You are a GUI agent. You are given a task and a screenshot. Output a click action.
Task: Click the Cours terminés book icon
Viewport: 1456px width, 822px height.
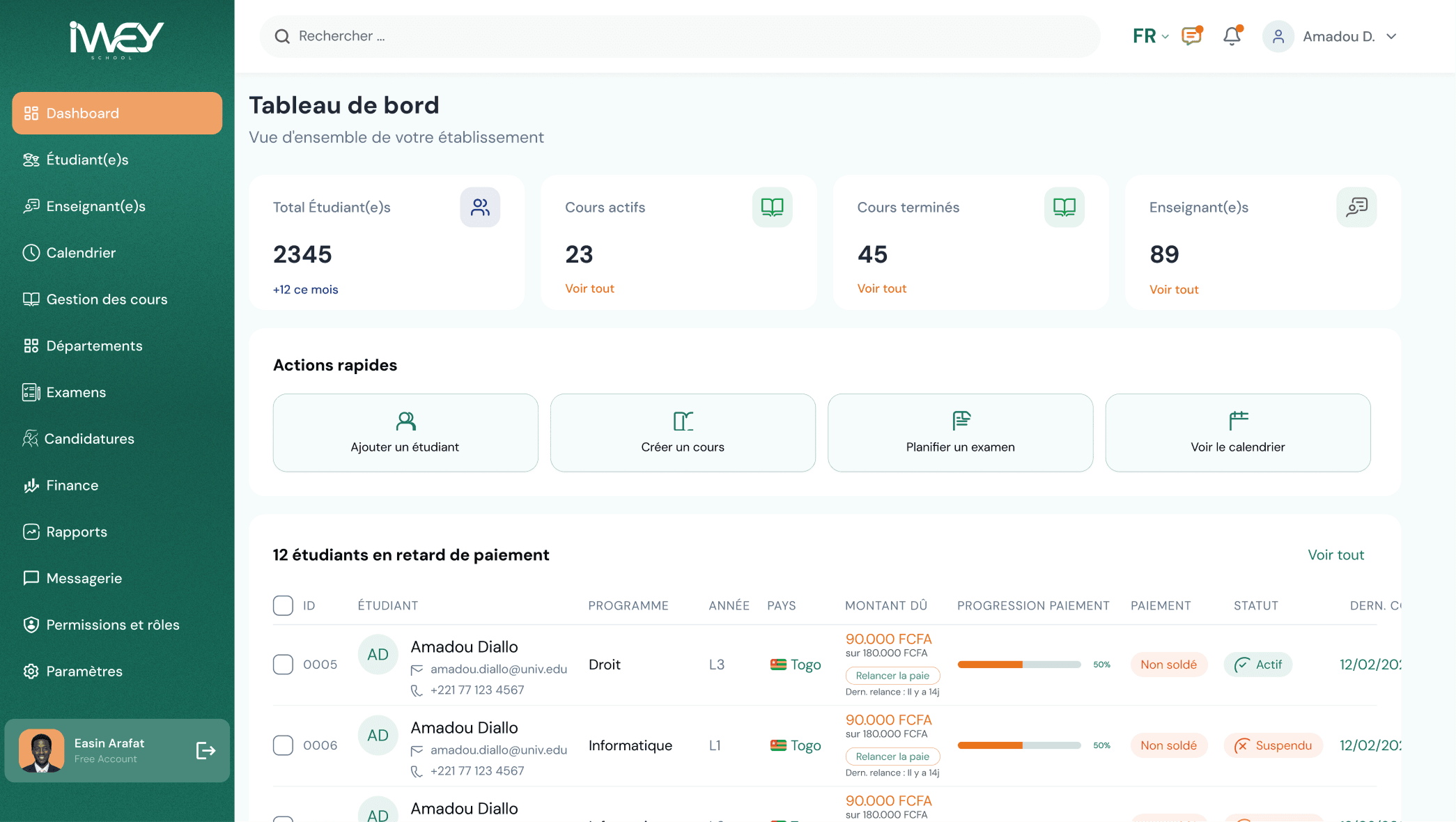point(1064,207)
